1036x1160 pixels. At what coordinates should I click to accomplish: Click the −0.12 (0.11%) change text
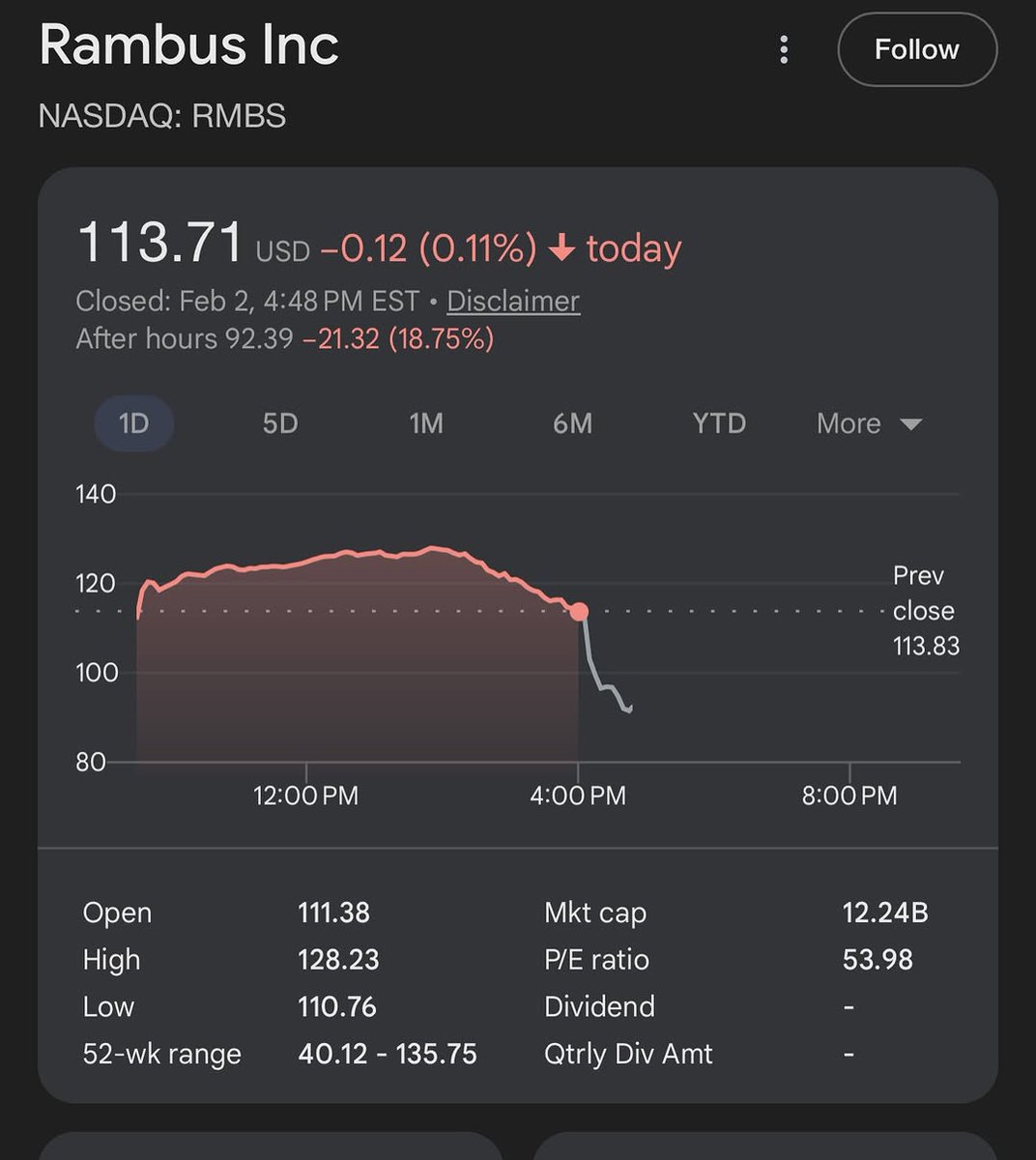428,248
